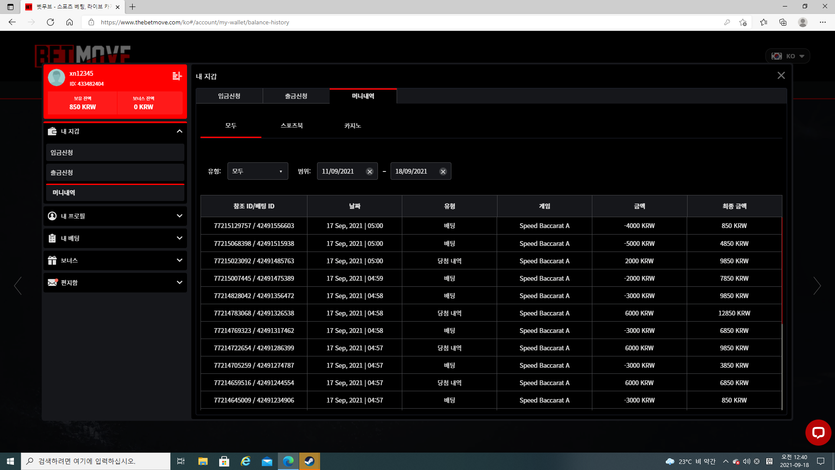
Task: Open browser home page
Action: point(69,22)
